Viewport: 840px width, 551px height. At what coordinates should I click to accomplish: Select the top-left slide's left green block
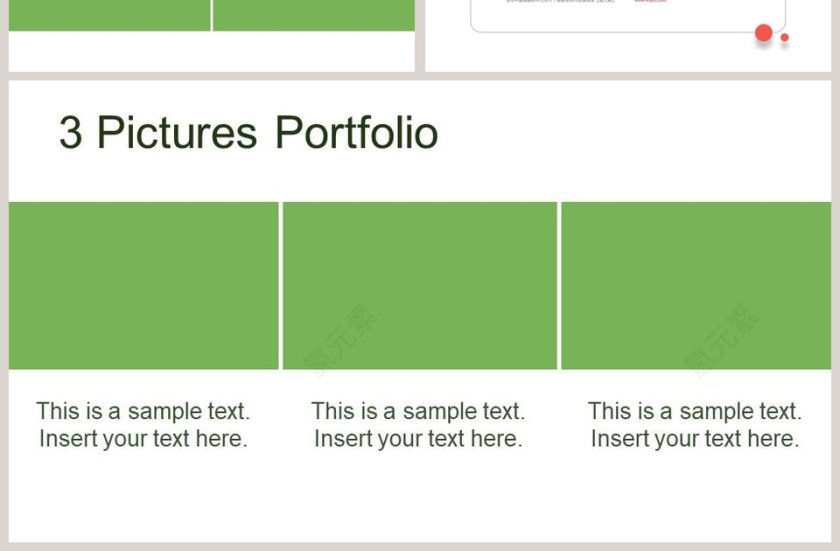[x=109, y=15]
